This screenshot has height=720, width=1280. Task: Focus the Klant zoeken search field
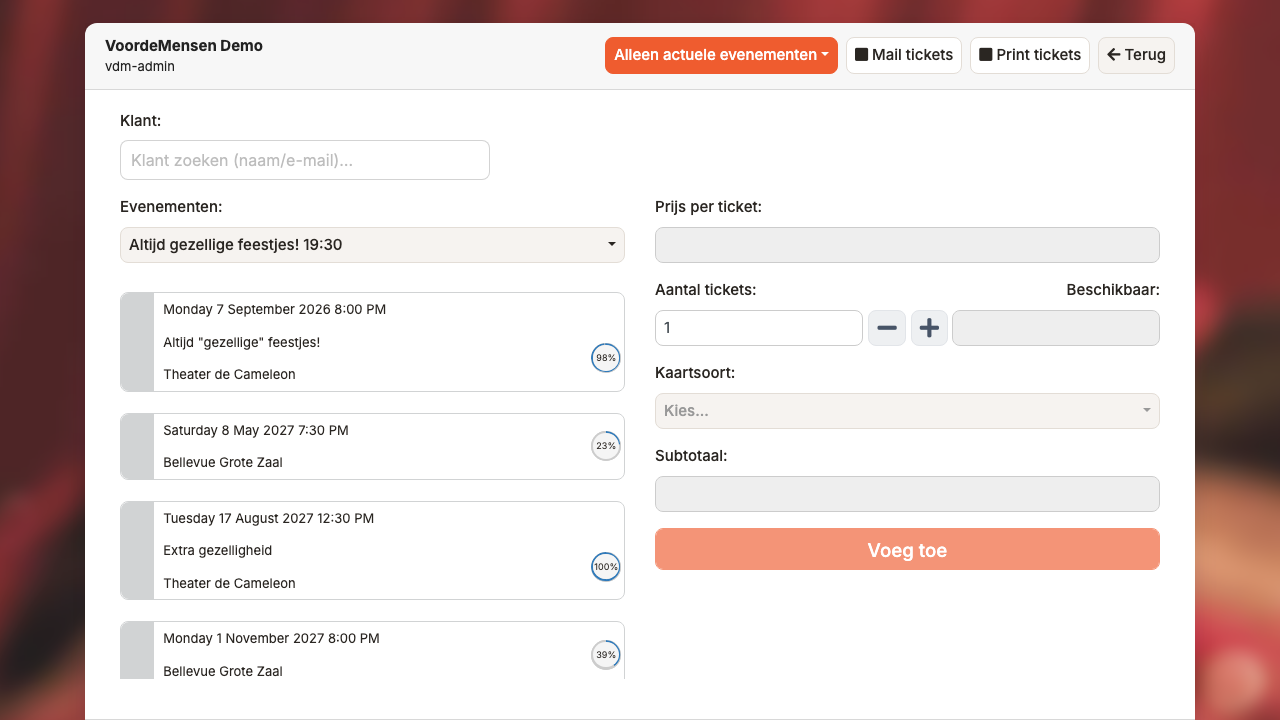pos(305,160)
